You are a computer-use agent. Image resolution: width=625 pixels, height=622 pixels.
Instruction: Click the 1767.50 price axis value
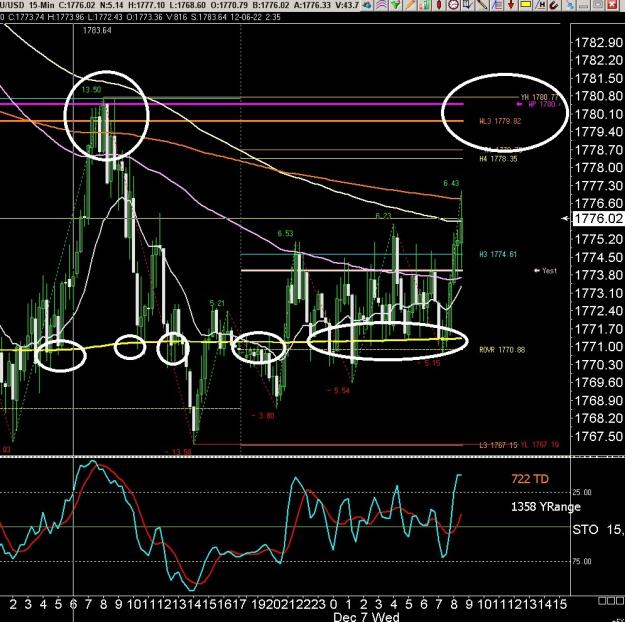[598, 436]
